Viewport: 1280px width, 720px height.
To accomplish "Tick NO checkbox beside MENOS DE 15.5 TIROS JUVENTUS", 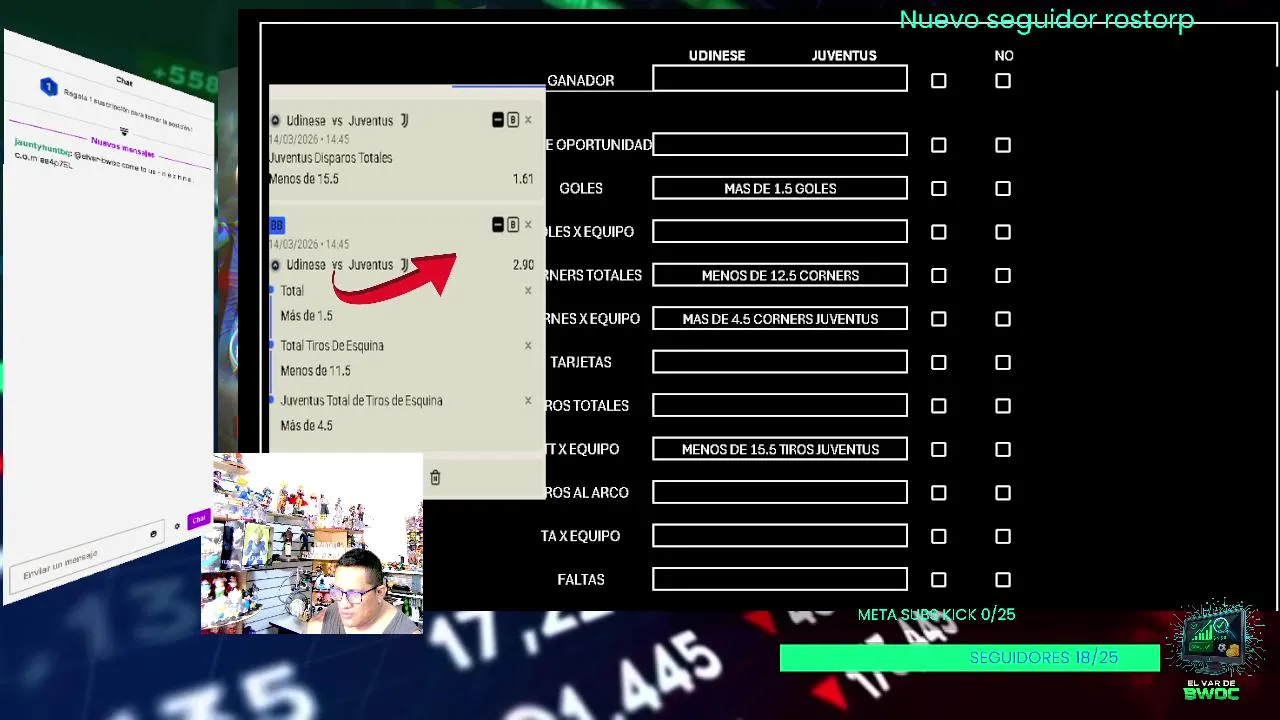I will (x=1003, y=450).
